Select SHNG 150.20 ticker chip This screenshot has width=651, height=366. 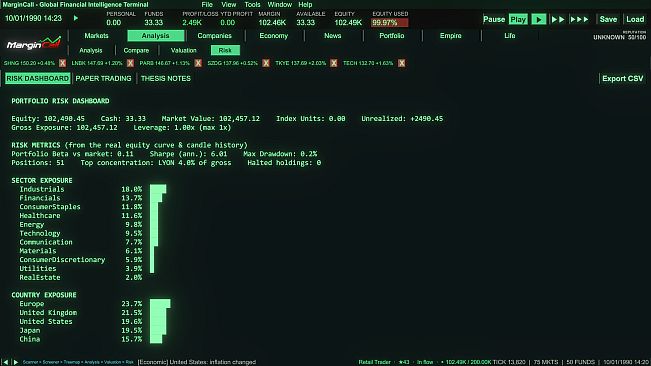(29, 63)
